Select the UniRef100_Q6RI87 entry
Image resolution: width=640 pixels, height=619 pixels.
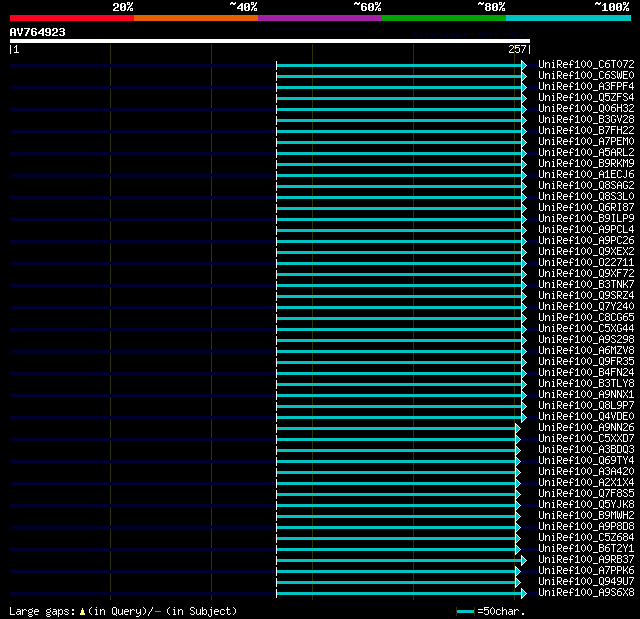click(586, 208)
